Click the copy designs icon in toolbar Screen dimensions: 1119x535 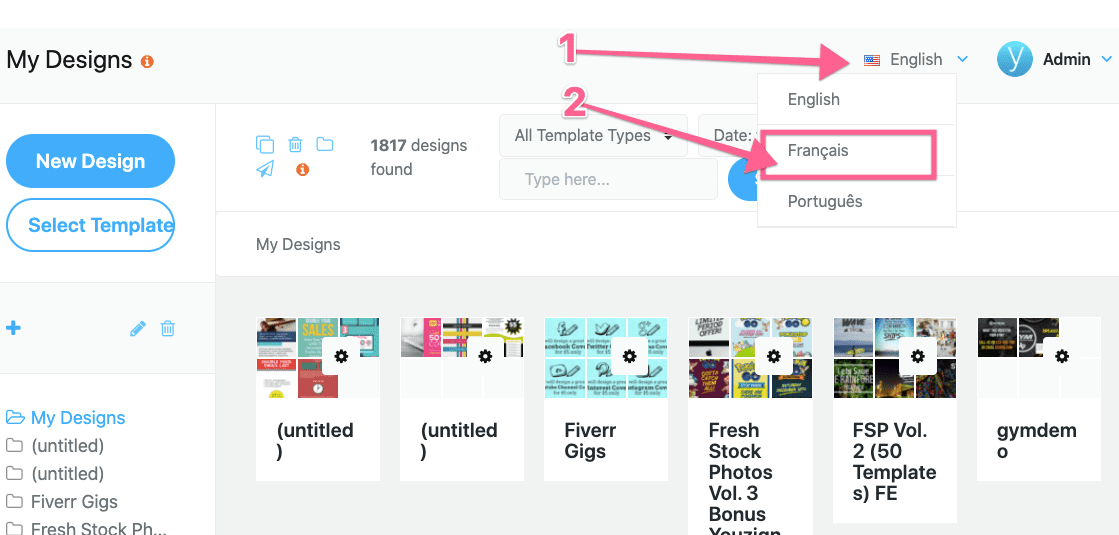point(265,144)
